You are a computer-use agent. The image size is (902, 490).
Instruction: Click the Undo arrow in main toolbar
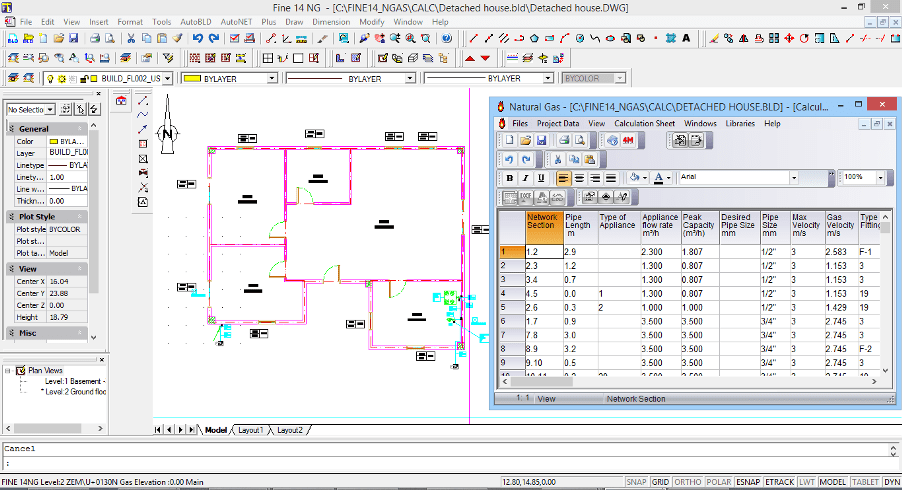click(198, 38)
